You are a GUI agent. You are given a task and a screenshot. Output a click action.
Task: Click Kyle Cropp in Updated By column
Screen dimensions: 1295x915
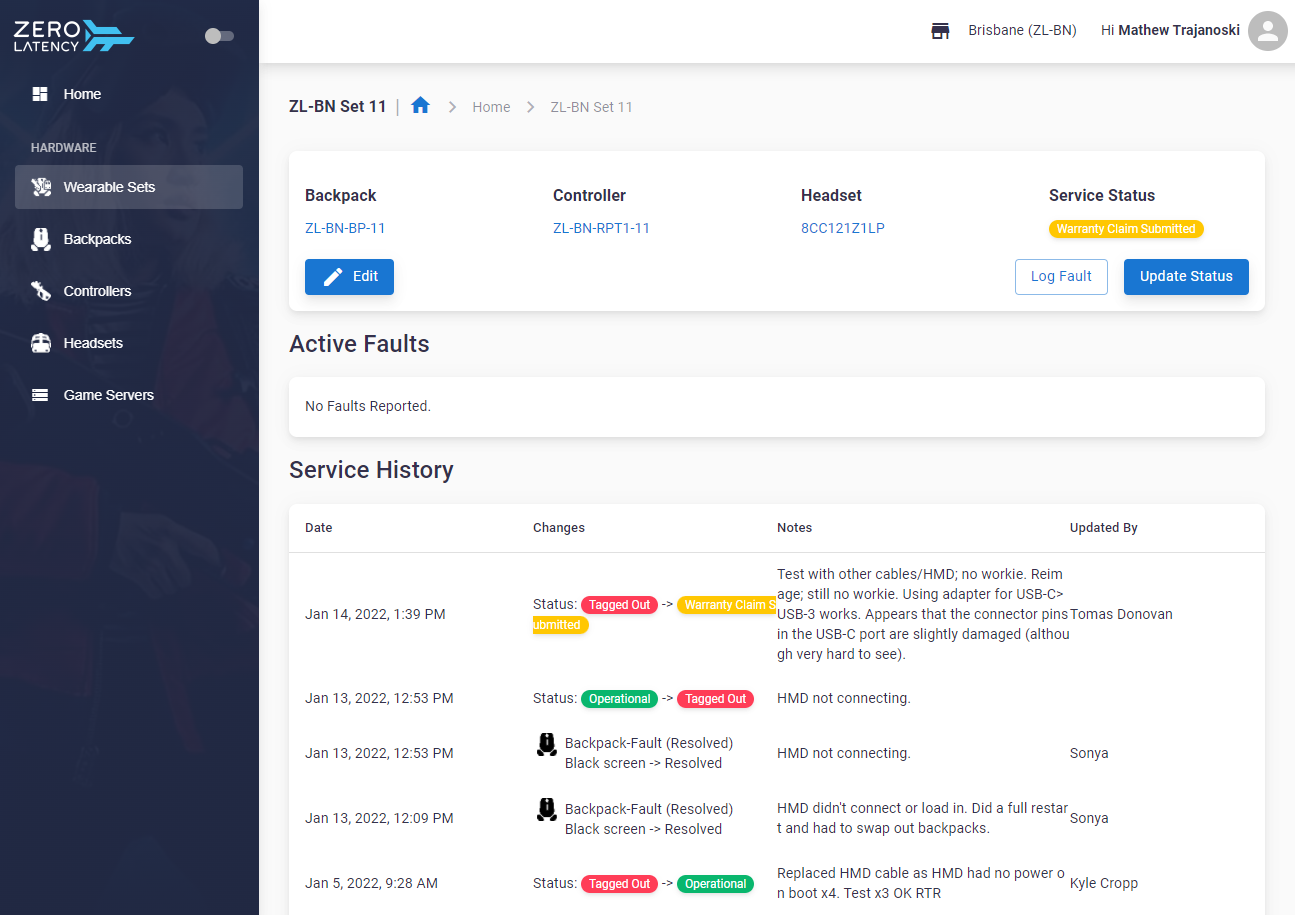coord(1104,883)
